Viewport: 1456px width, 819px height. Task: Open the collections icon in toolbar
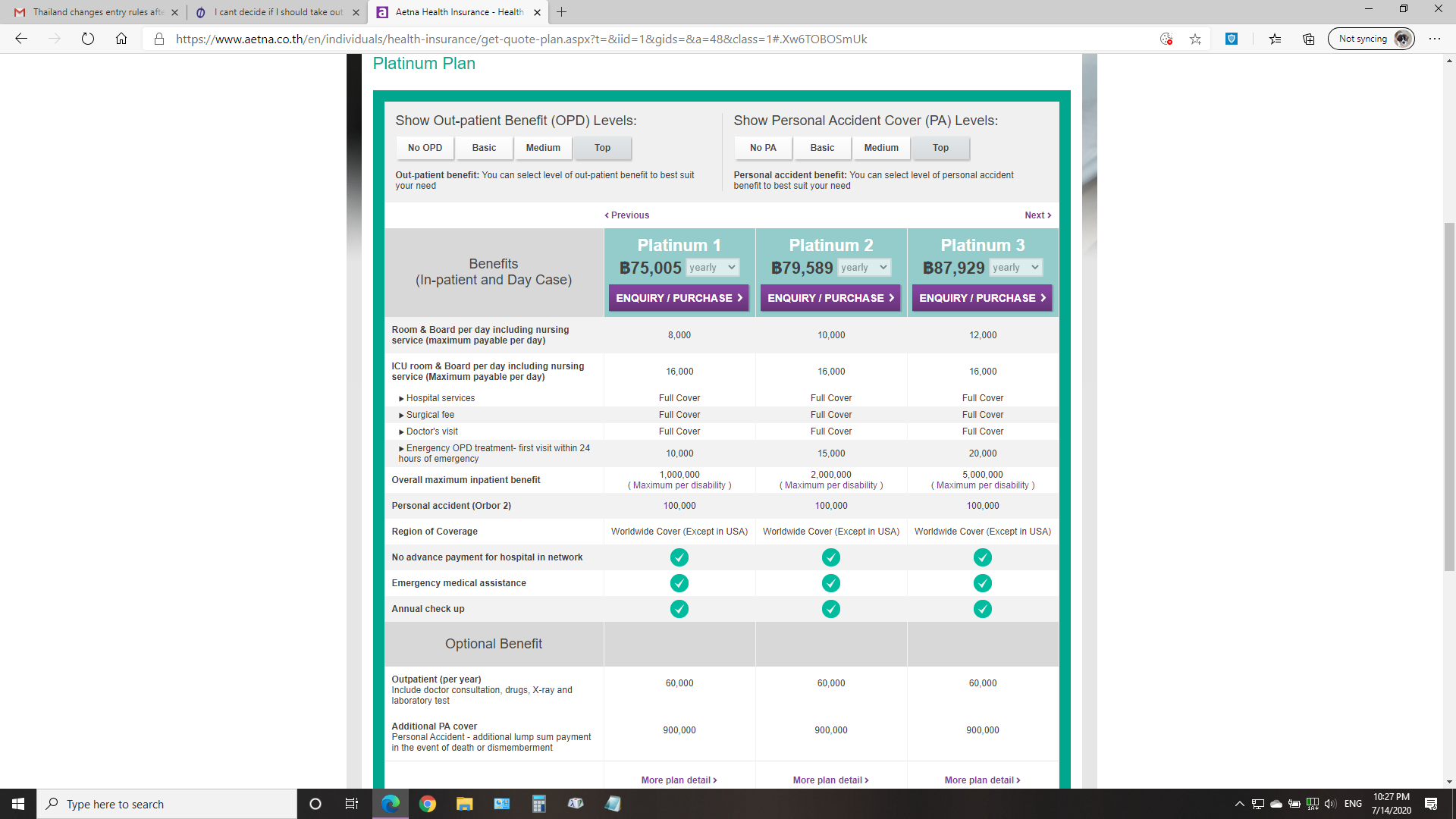click(x=1309, y=39)
